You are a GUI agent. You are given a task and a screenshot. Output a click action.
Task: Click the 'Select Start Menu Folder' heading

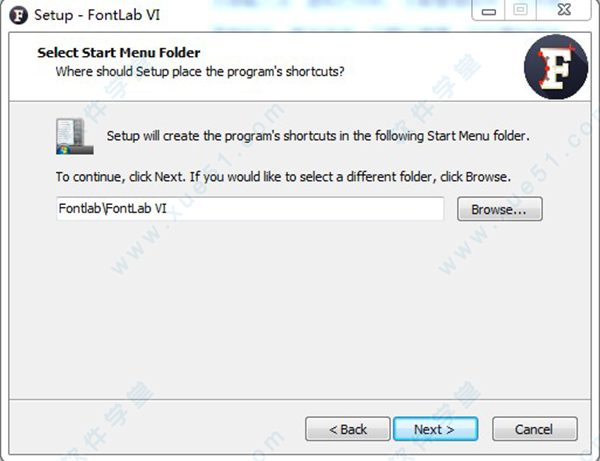tap(119, 52)
